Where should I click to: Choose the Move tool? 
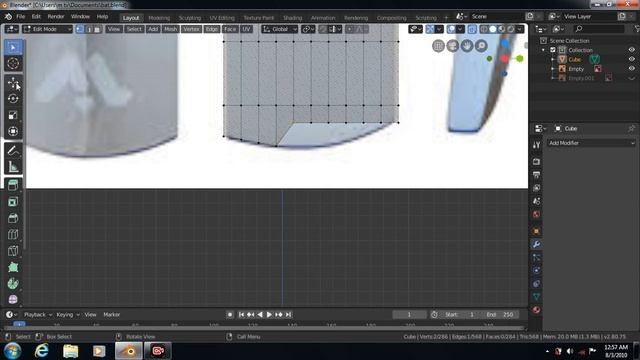13,83
